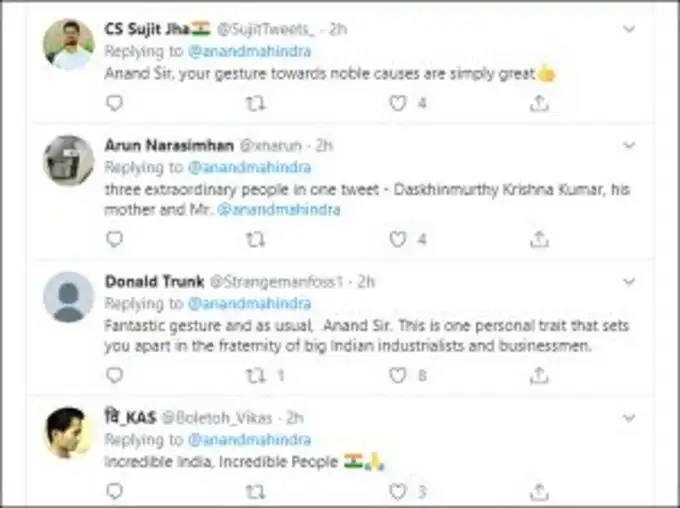Open the @anandmahindra mention in Arun's tweet text
The image size is (680, 508).
[279, 210]
